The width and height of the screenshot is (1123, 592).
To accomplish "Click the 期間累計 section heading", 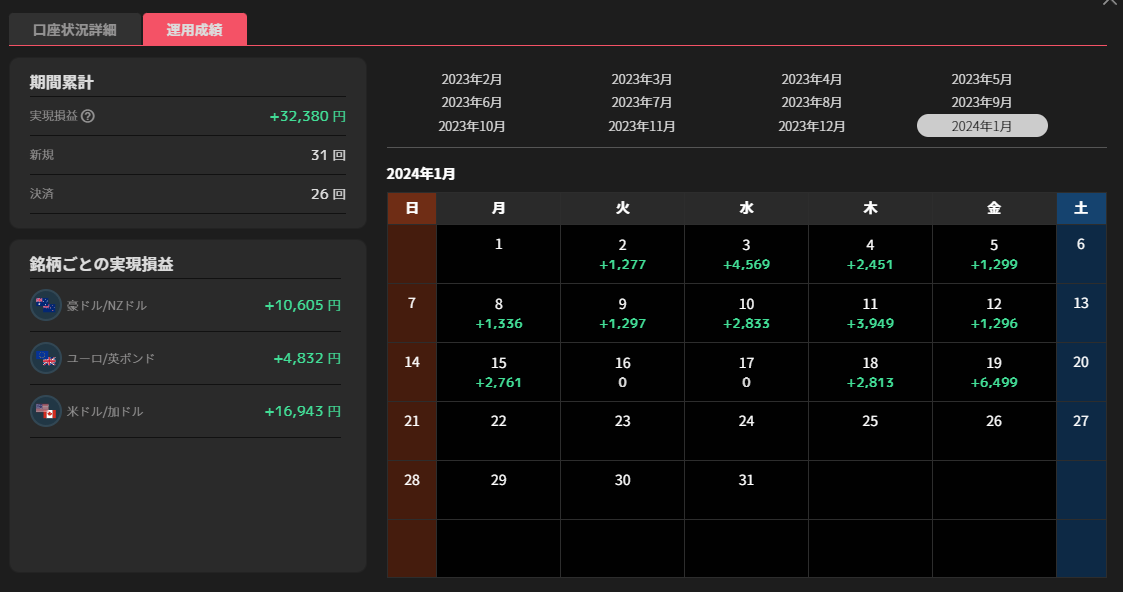I will click(62, 82).
